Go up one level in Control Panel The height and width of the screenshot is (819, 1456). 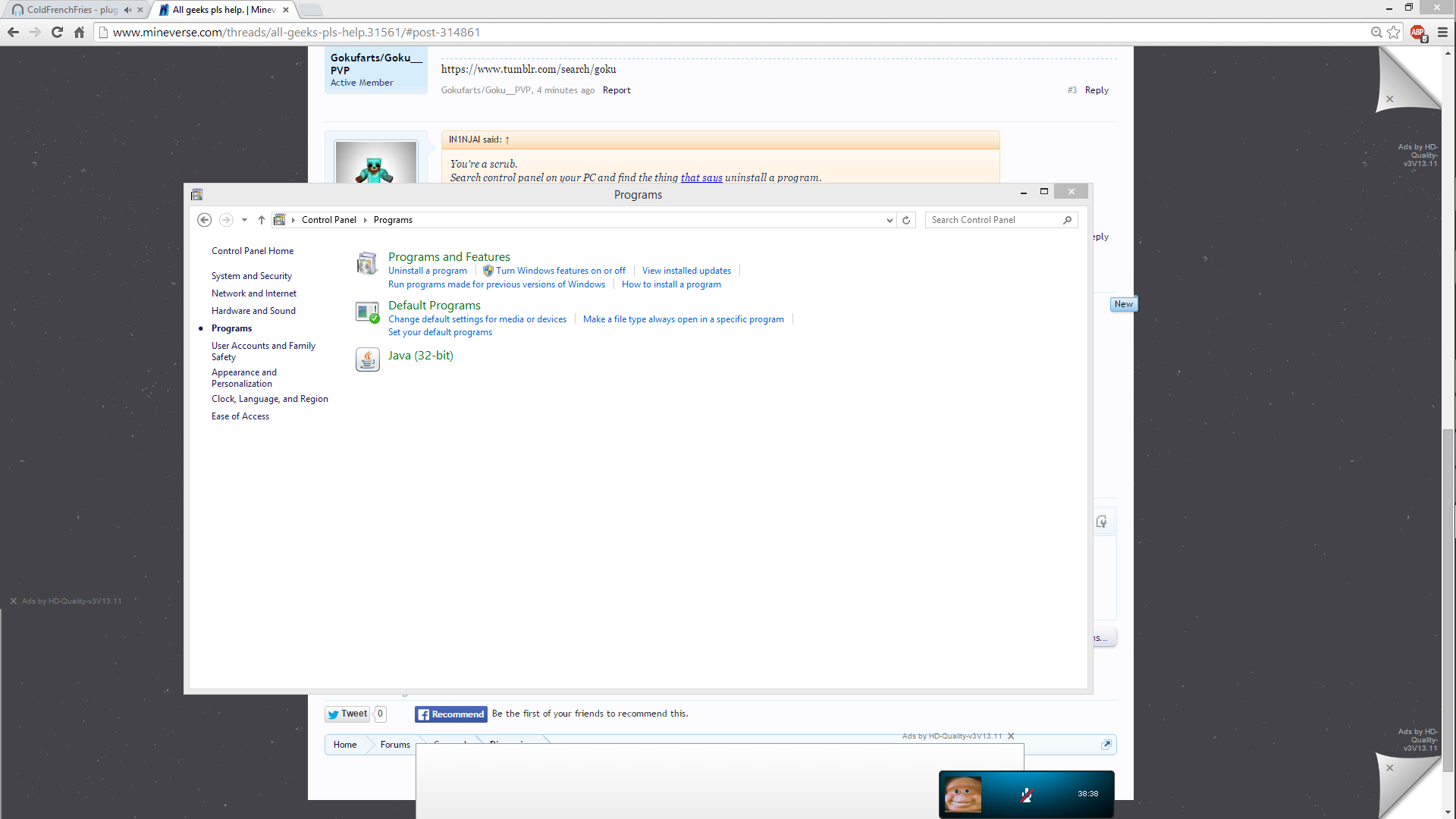click(x=262, y=220)
